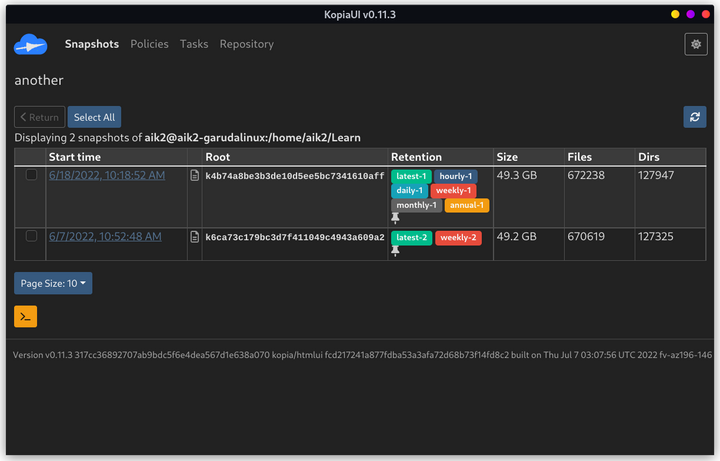Click pin icon on the 6/18/2022 snapshot
Image resolution: width=720 pixels, height=461 pixels.
click(395, 218)
